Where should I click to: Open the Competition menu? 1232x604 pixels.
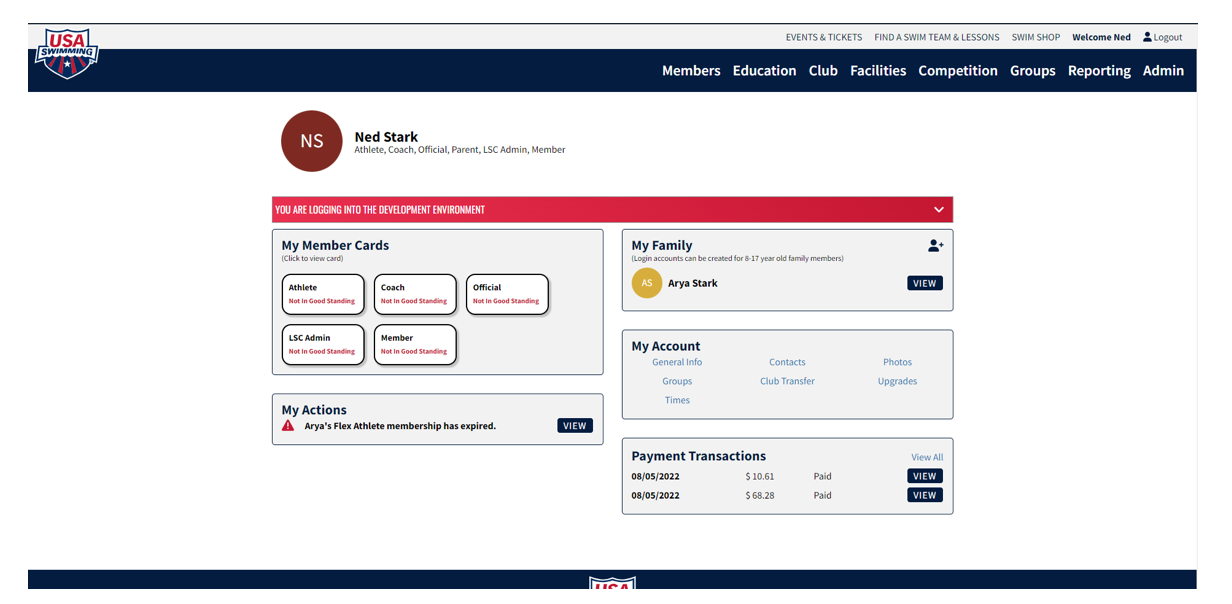957,71
